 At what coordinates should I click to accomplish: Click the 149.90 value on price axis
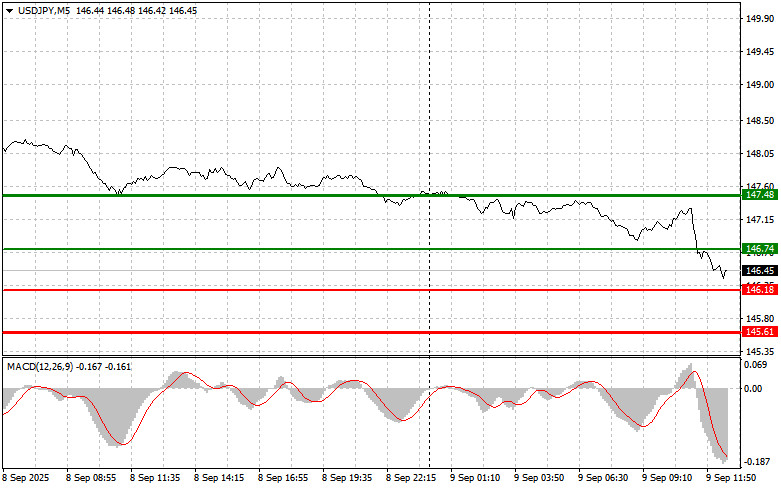coord(760,19)
